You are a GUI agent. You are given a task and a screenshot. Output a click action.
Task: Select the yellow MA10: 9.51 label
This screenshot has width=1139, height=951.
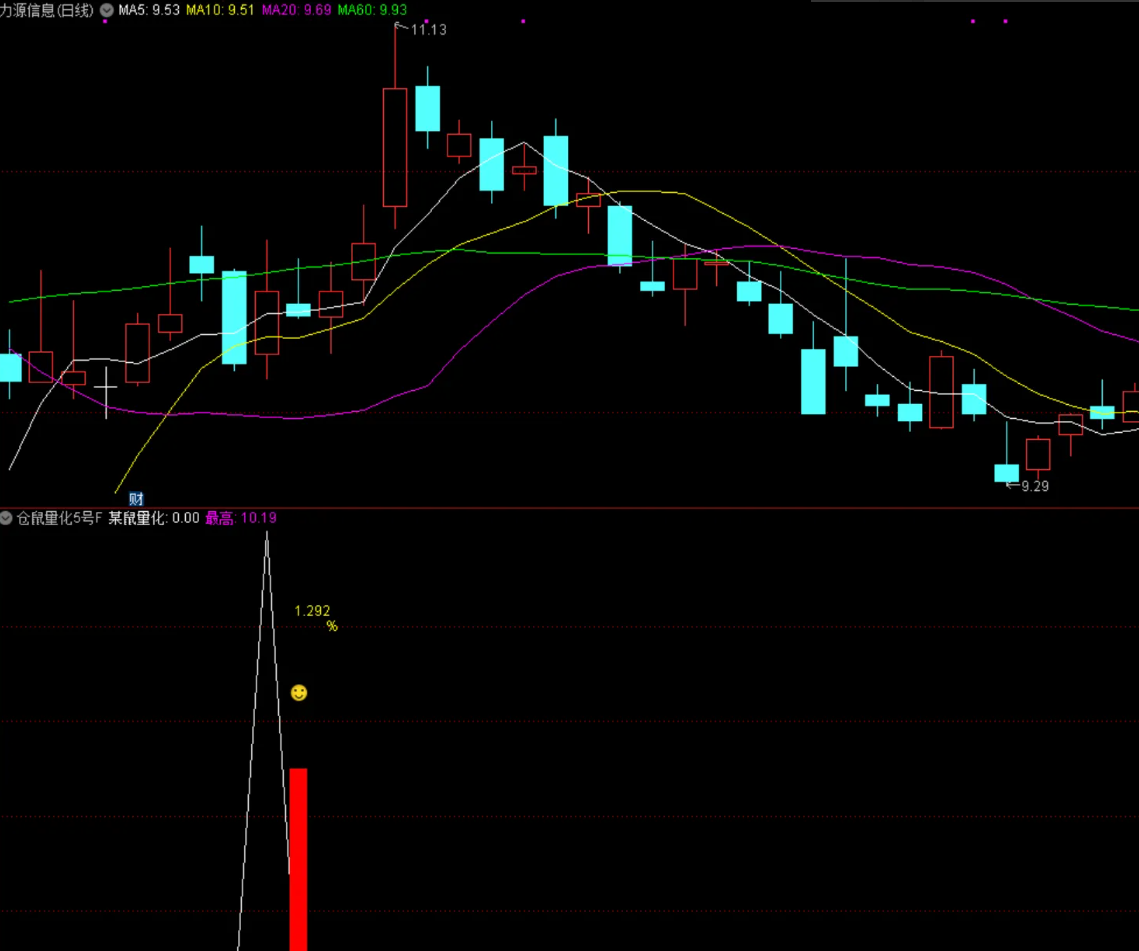pyautogui.click(x=220, y=10)
